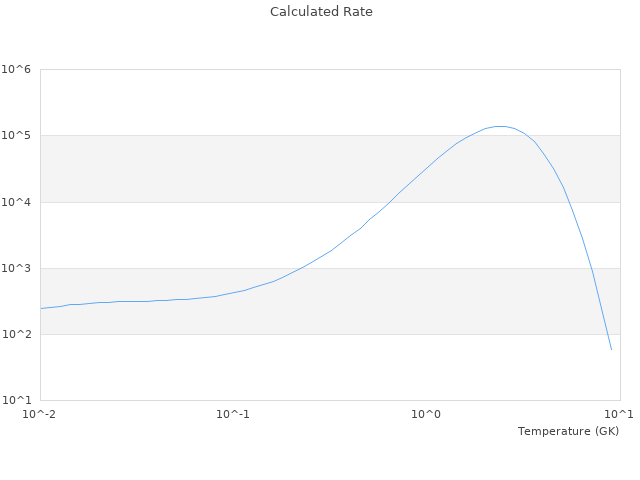Image resolution: width=640 pixels, height=480 pixels.
Task: Click the 10^4 y-axis label
Action: pos(16,202)
